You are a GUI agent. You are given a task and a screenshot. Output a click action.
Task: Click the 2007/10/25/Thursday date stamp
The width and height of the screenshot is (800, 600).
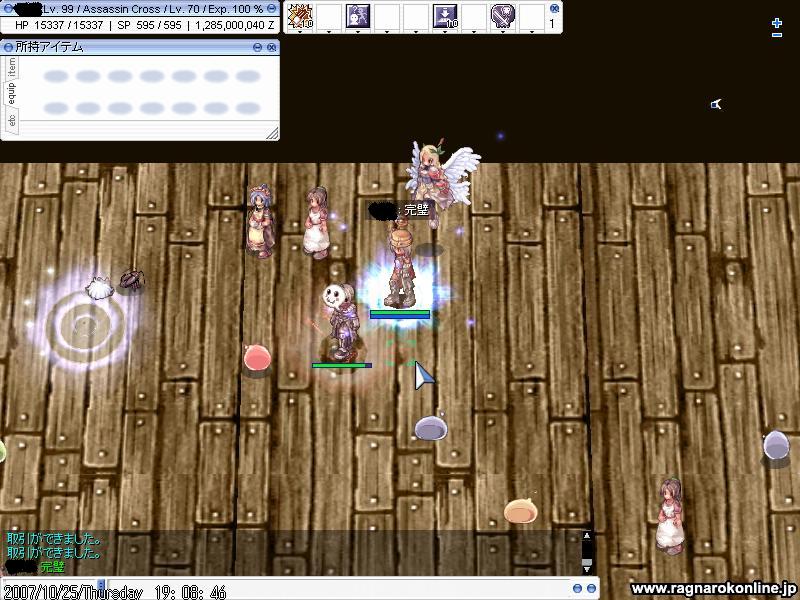pos(73,592)
